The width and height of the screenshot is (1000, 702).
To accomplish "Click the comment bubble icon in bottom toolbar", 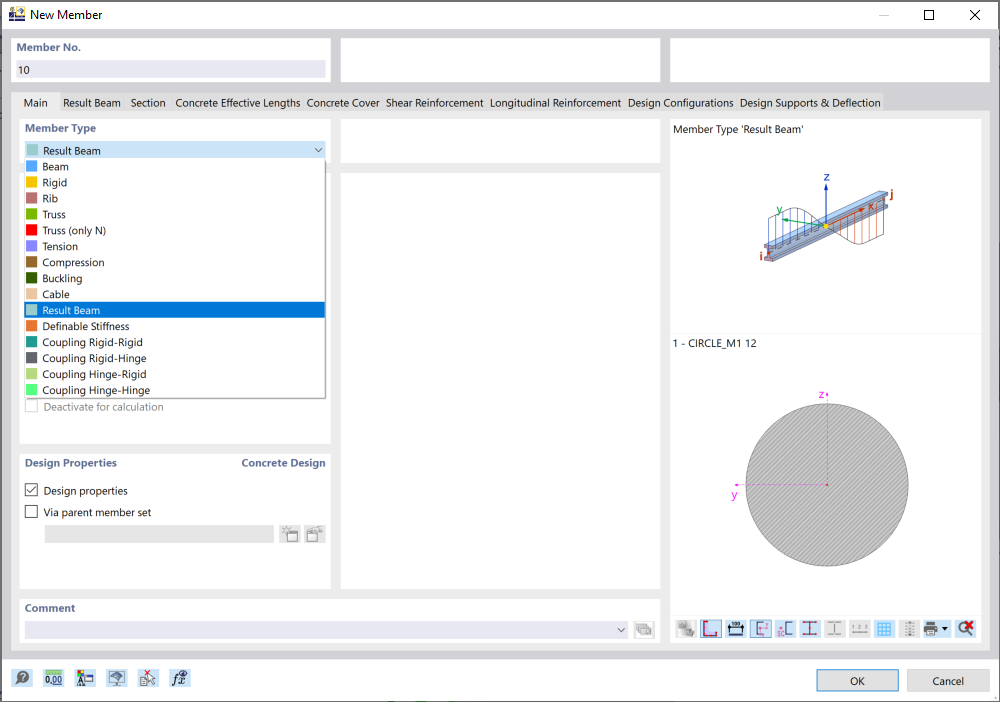I will [22, 678].
